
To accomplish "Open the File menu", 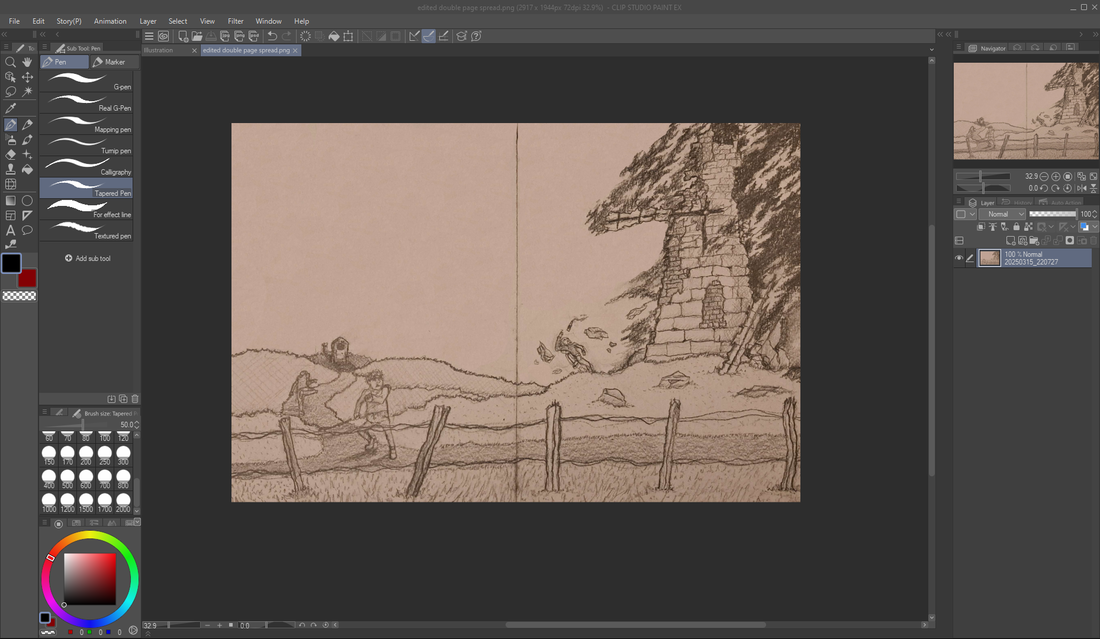I will [14, 21].
